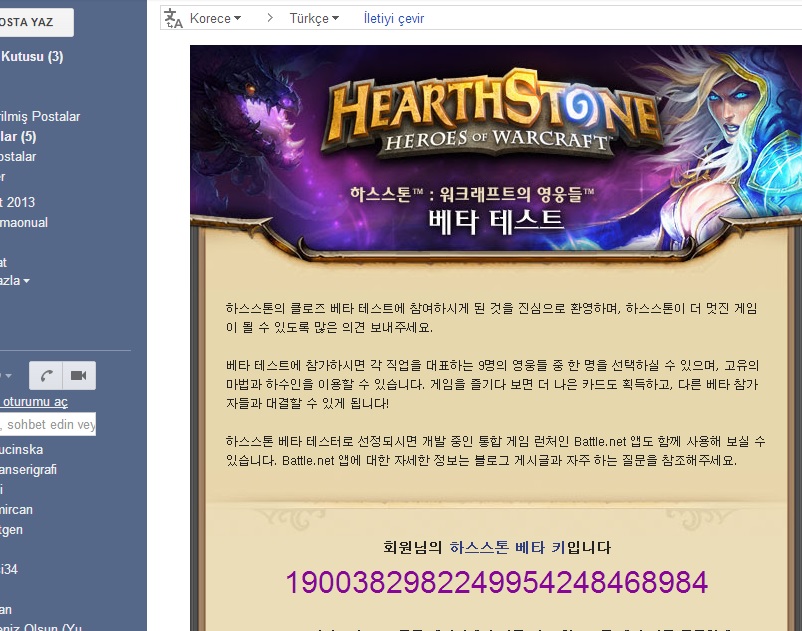The image size is (802, 631).
Task: Click the İletiyi çevir translate link
Action: (x=394, y=18)
